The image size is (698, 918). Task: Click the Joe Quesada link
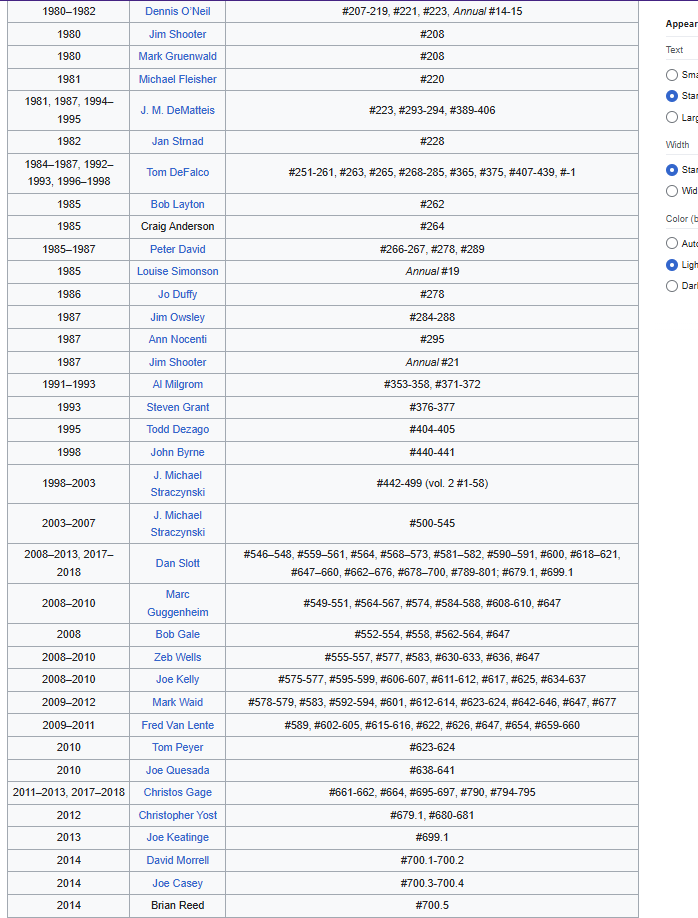click(177, 770)
